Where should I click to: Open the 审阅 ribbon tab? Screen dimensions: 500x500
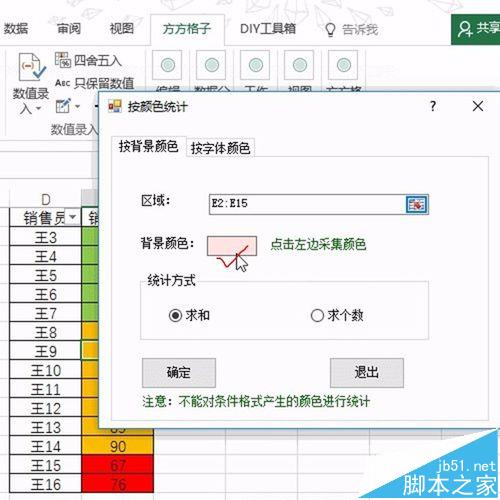click(69, 29)
